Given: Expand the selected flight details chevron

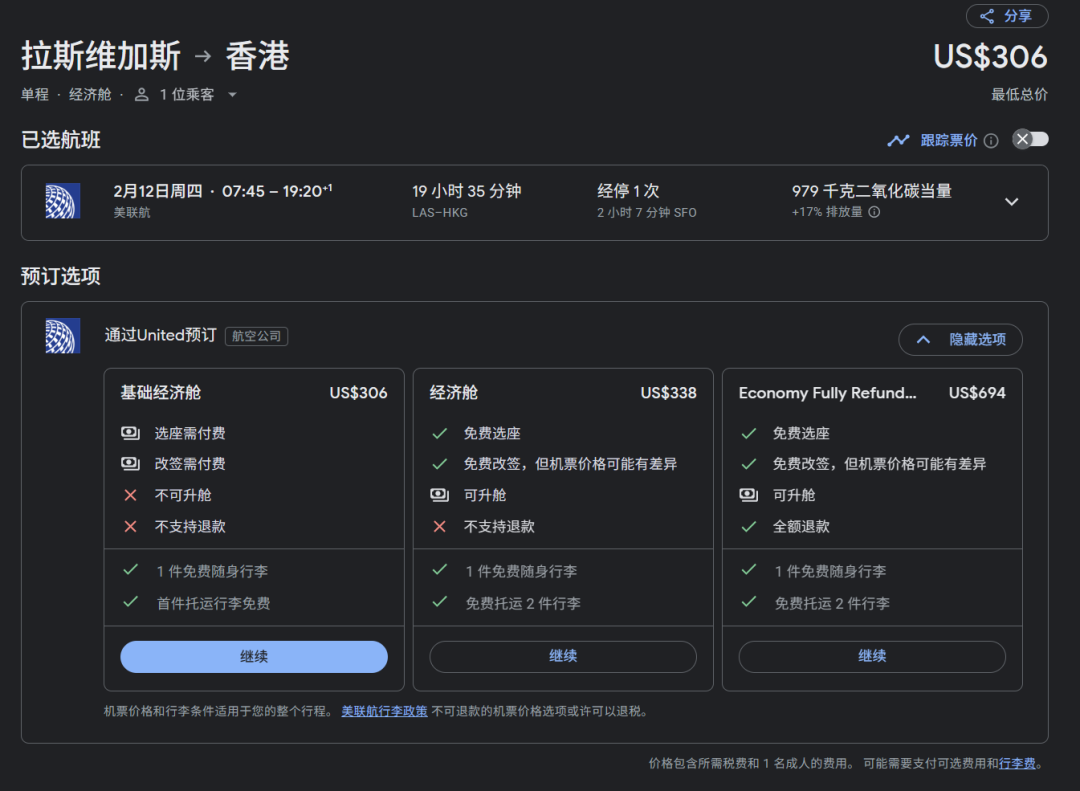Looking at the screenshot, I should point(1011,202).
